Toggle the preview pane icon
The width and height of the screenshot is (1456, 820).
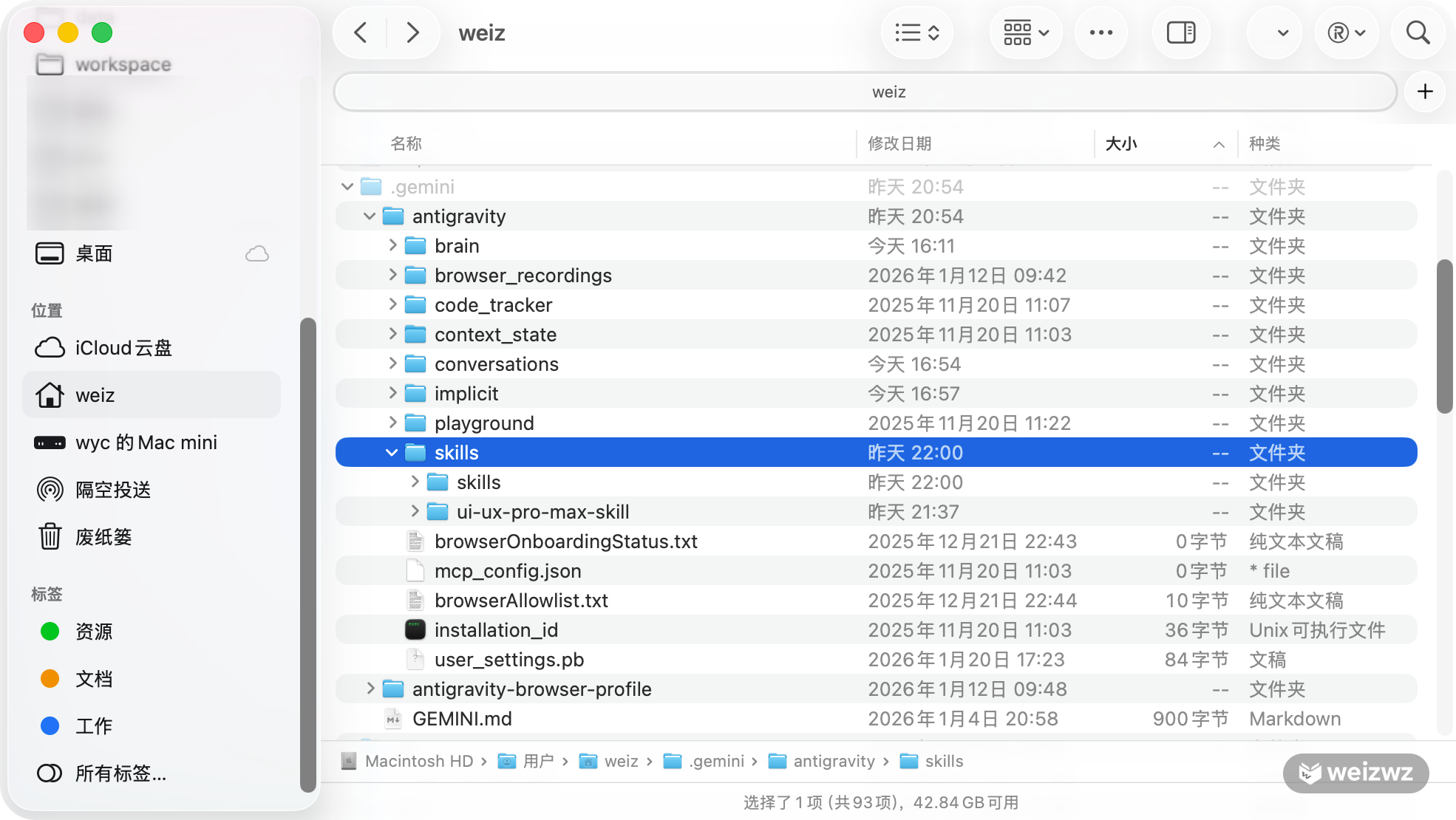(1180, 33)
